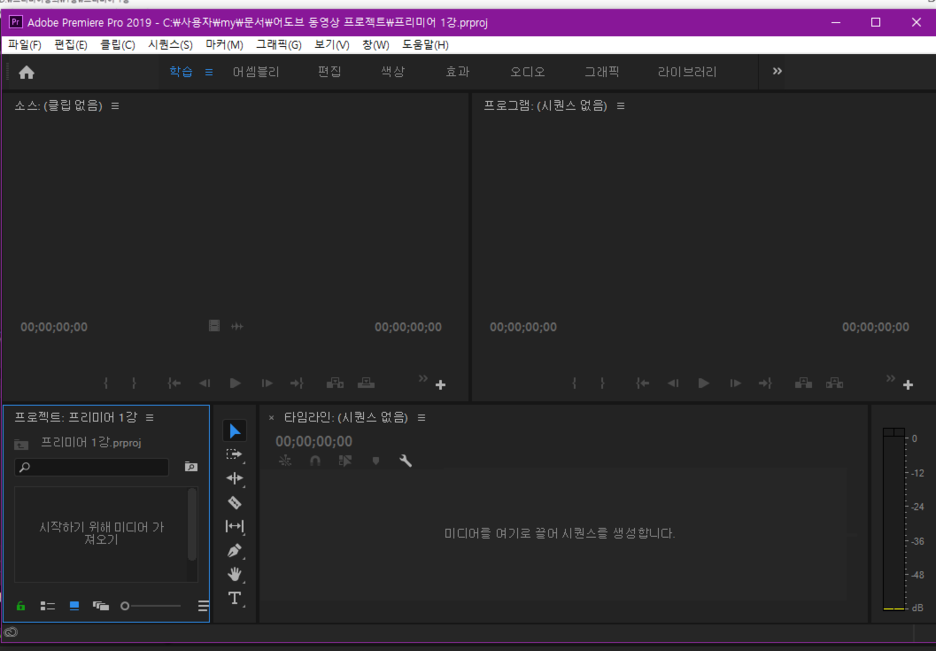Click Source monitor Mark In brace
This screenshot has height=651, width=936.
click(106, 383)
